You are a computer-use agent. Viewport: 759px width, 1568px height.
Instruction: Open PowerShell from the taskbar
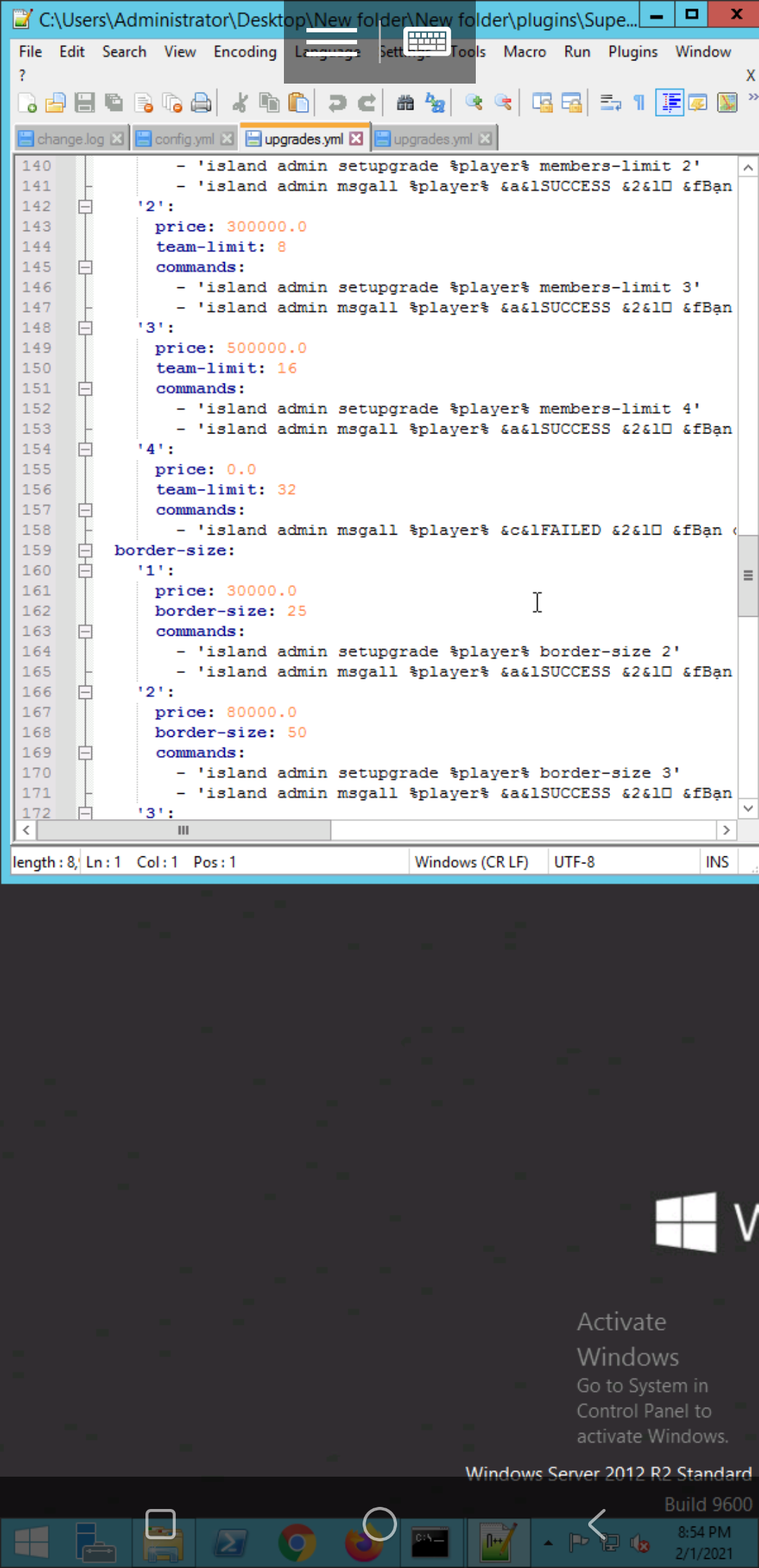[230, 1543]
